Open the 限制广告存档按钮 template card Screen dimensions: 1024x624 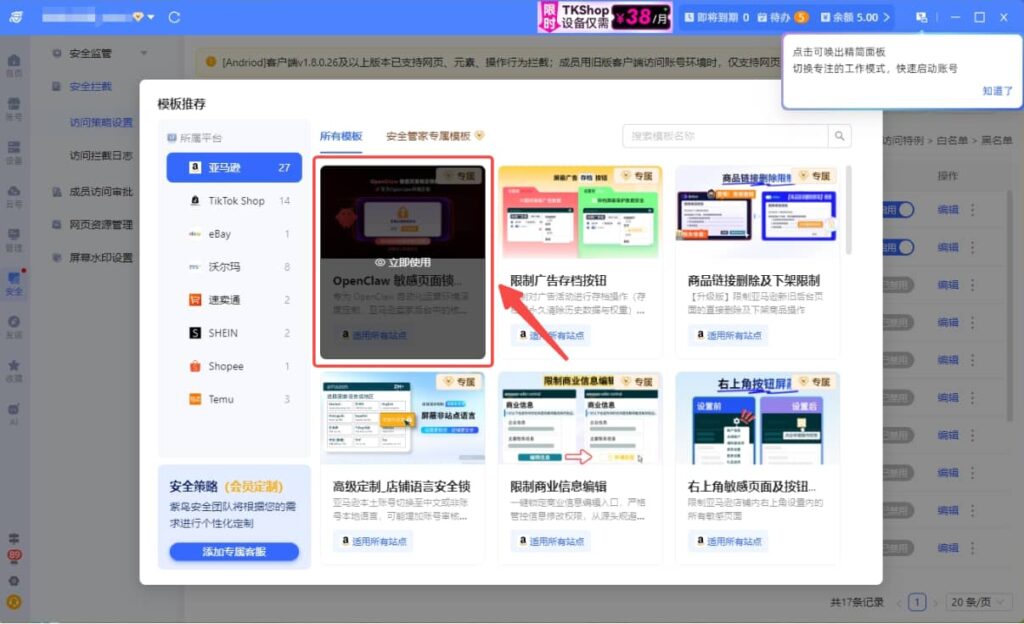point(580,260)
